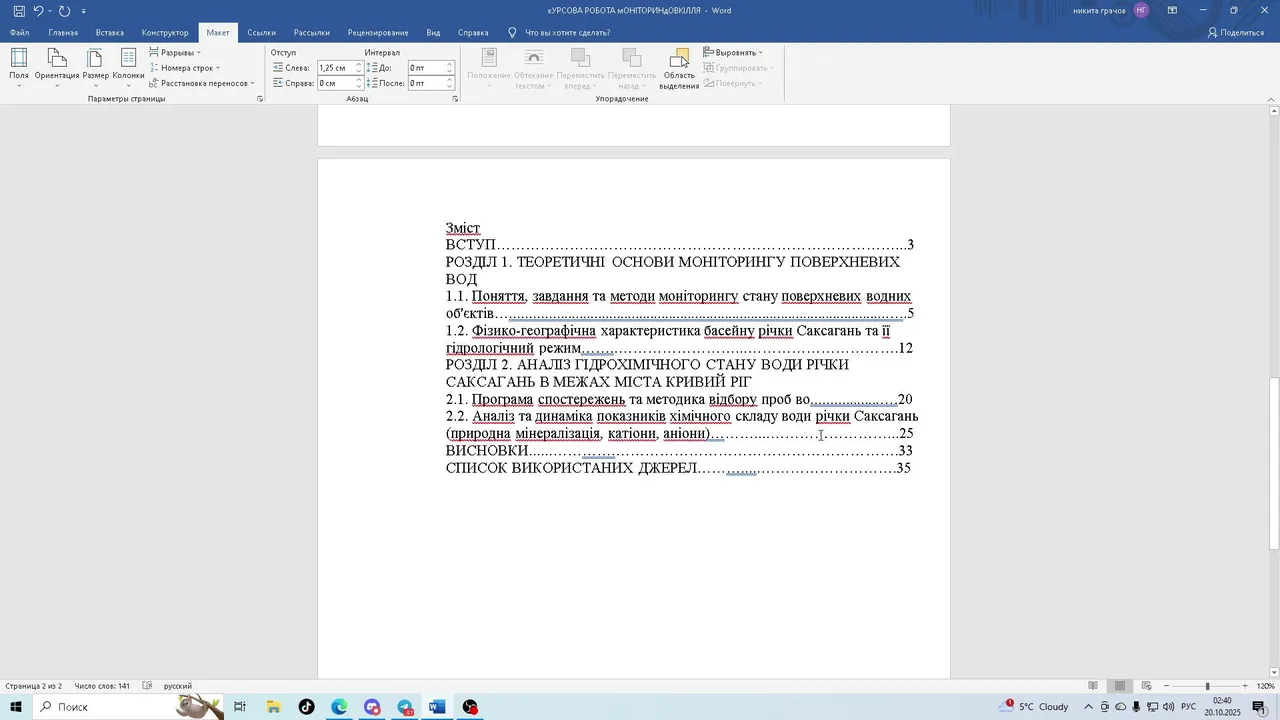This screenshot has height=720, width=1280.
Task: Switch to the Рассылки tab
Action: [x=312, y=33]
